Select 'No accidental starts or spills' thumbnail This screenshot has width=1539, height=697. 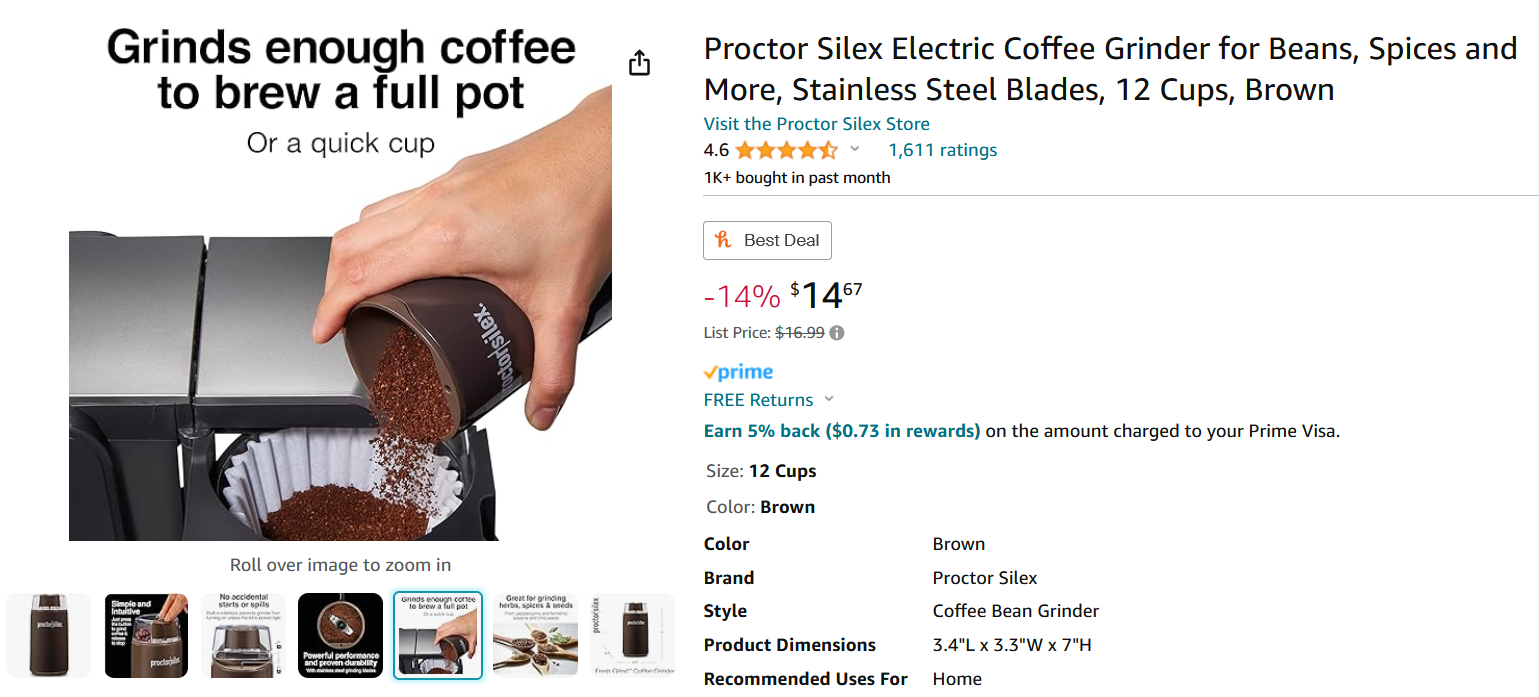pyautogui.click(x=243, y=636)
